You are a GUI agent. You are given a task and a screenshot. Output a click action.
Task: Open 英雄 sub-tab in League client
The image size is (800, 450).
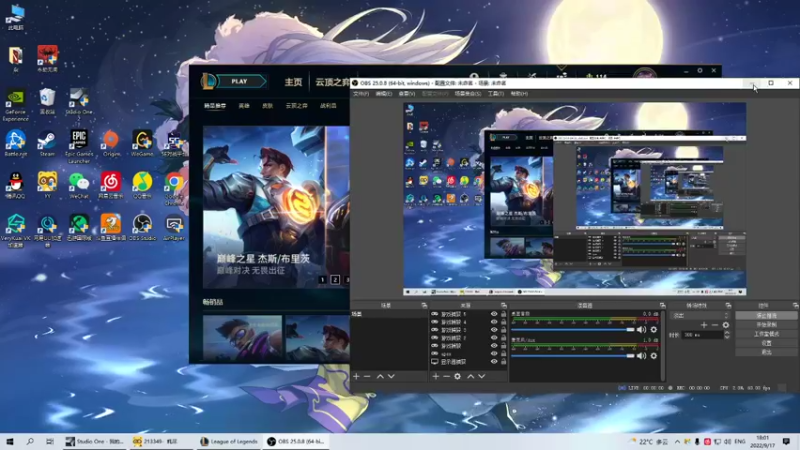pyautogui.click(x=244, y=106)
